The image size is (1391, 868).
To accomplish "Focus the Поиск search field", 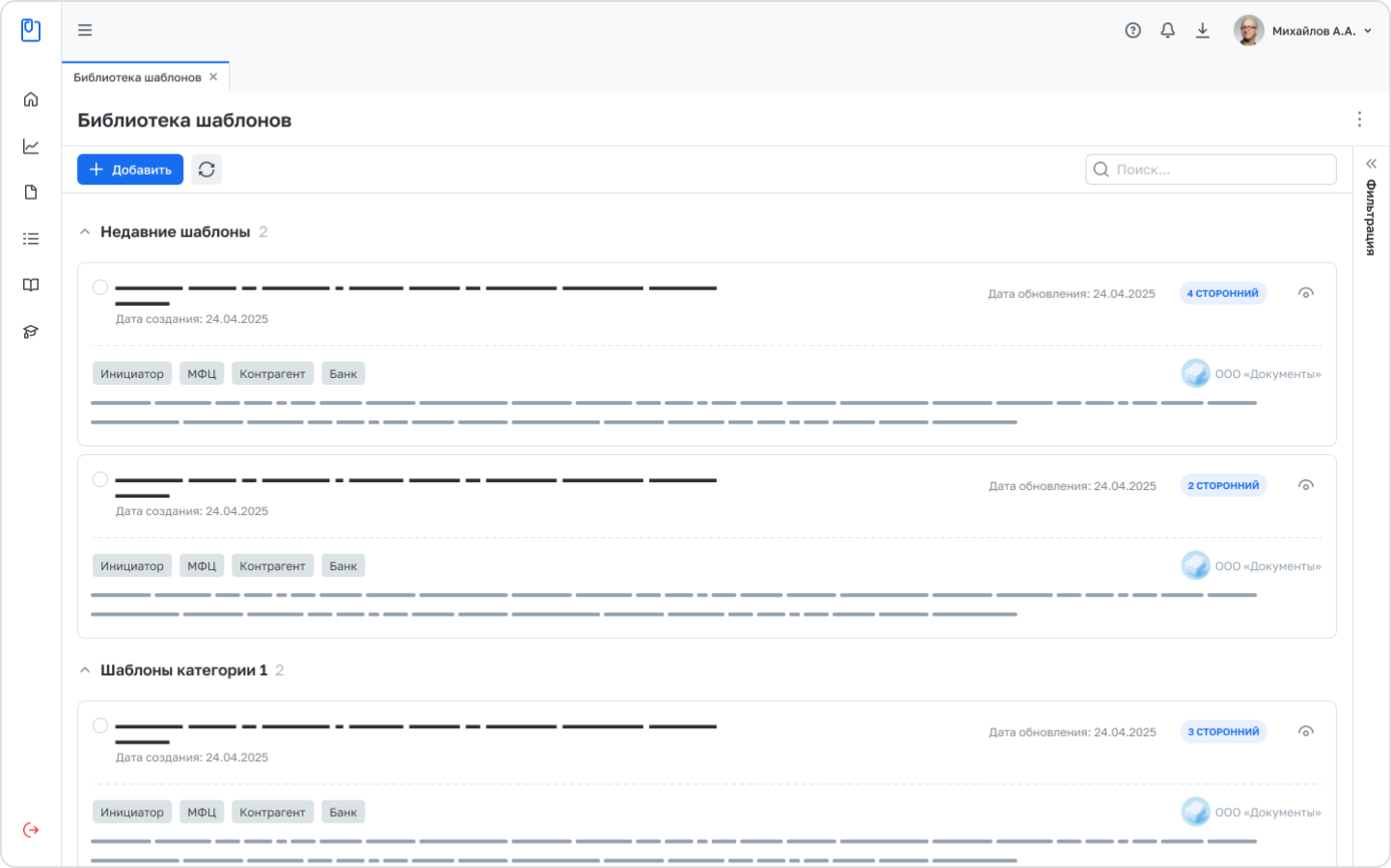I will (x=1211, y=169).
